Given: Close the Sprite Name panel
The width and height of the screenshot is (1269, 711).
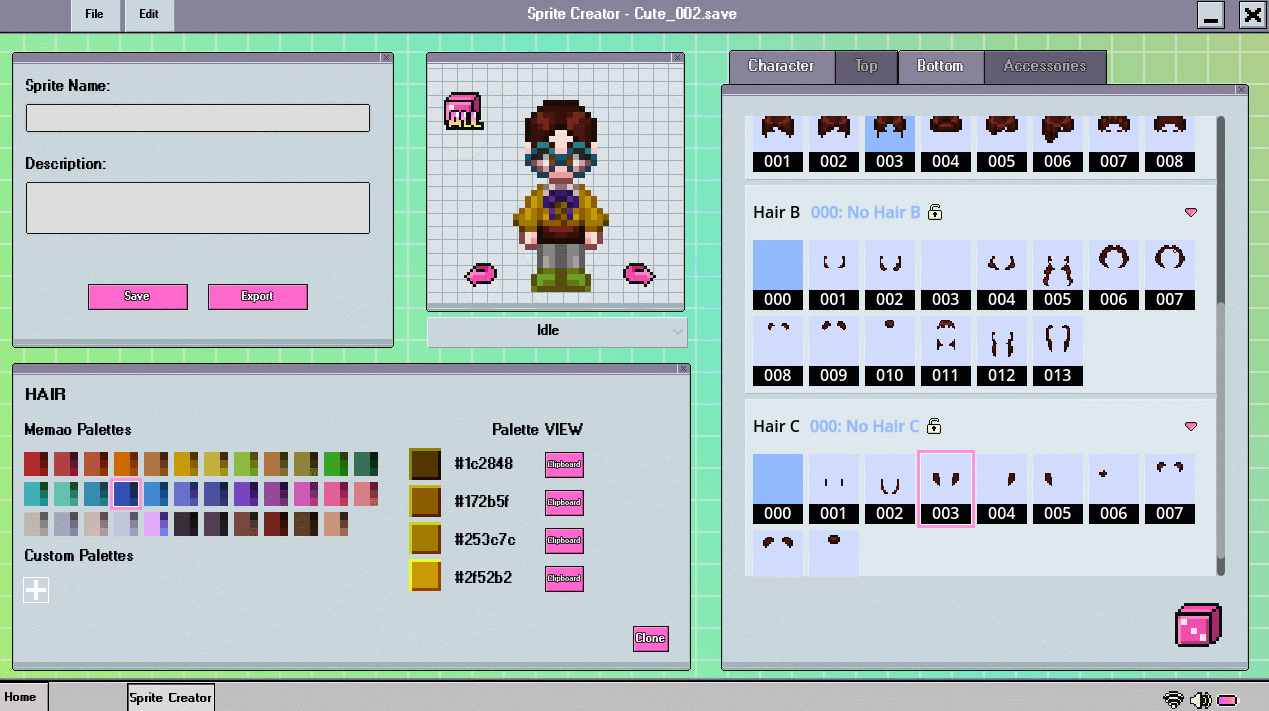Looking at the screenshot, I should point(386,58).
